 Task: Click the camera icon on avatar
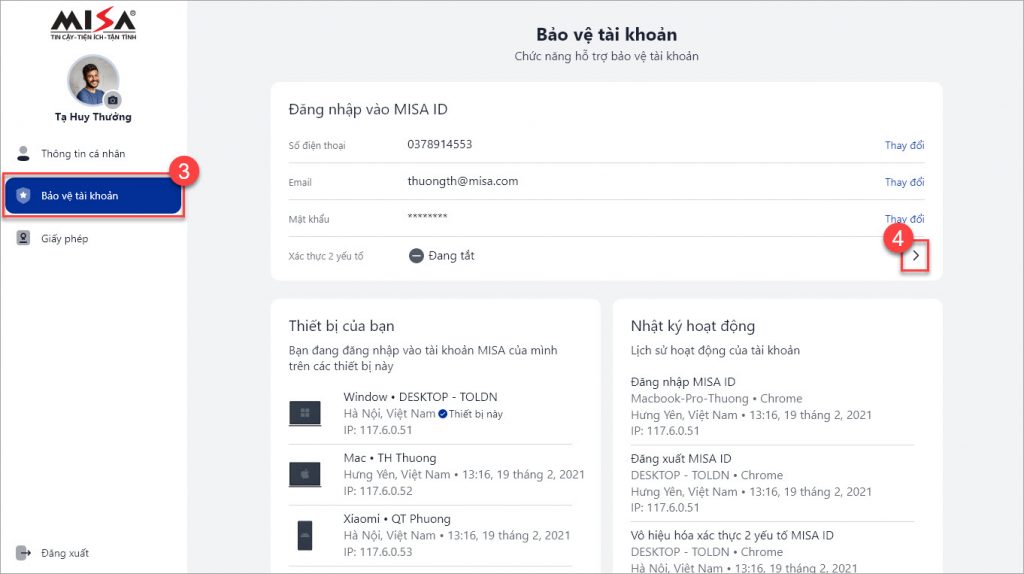(x=113, y=100)
